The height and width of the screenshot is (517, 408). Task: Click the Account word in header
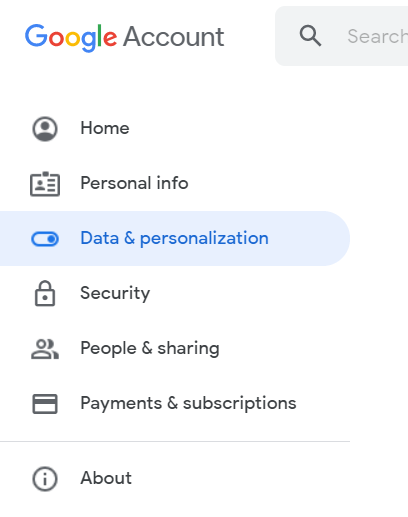[174, 37]
